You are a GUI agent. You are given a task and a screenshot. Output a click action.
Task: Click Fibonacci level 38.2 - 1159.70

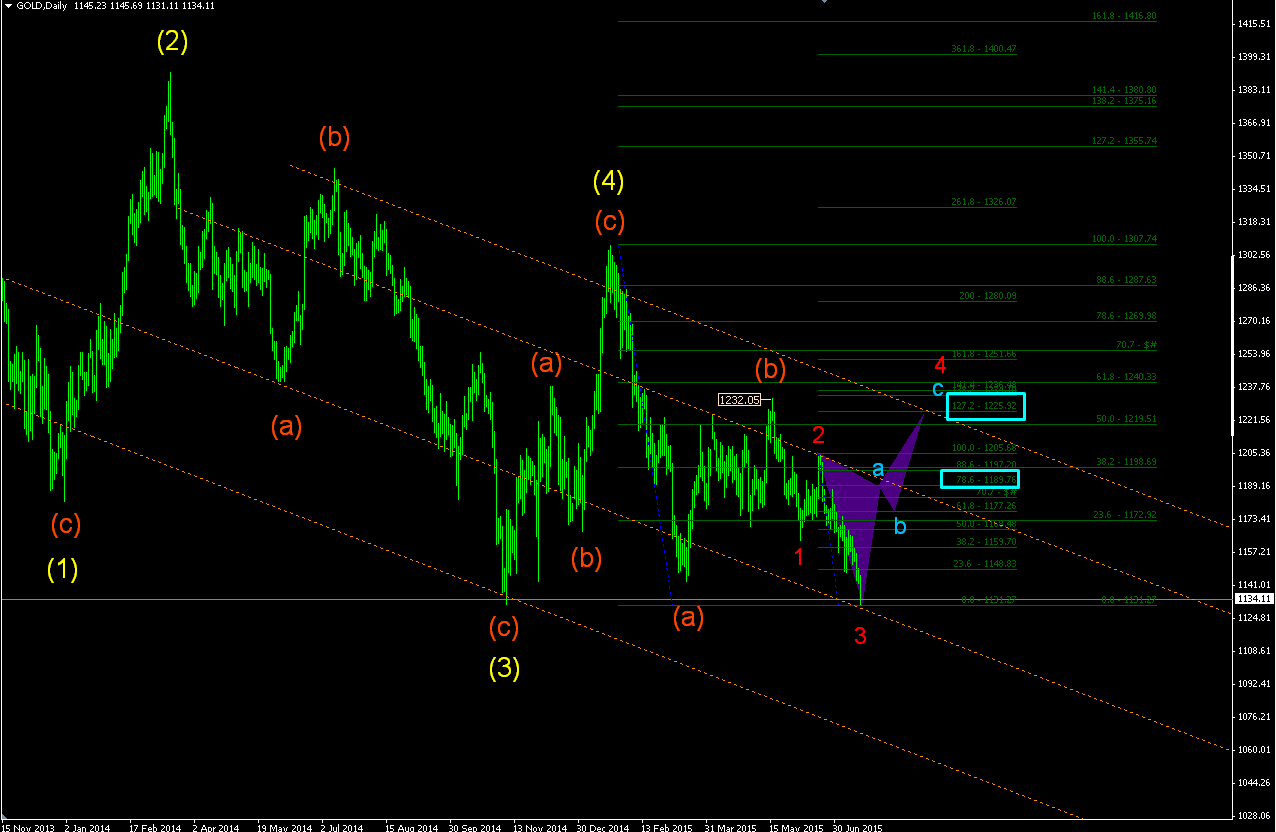coord(986,542)
